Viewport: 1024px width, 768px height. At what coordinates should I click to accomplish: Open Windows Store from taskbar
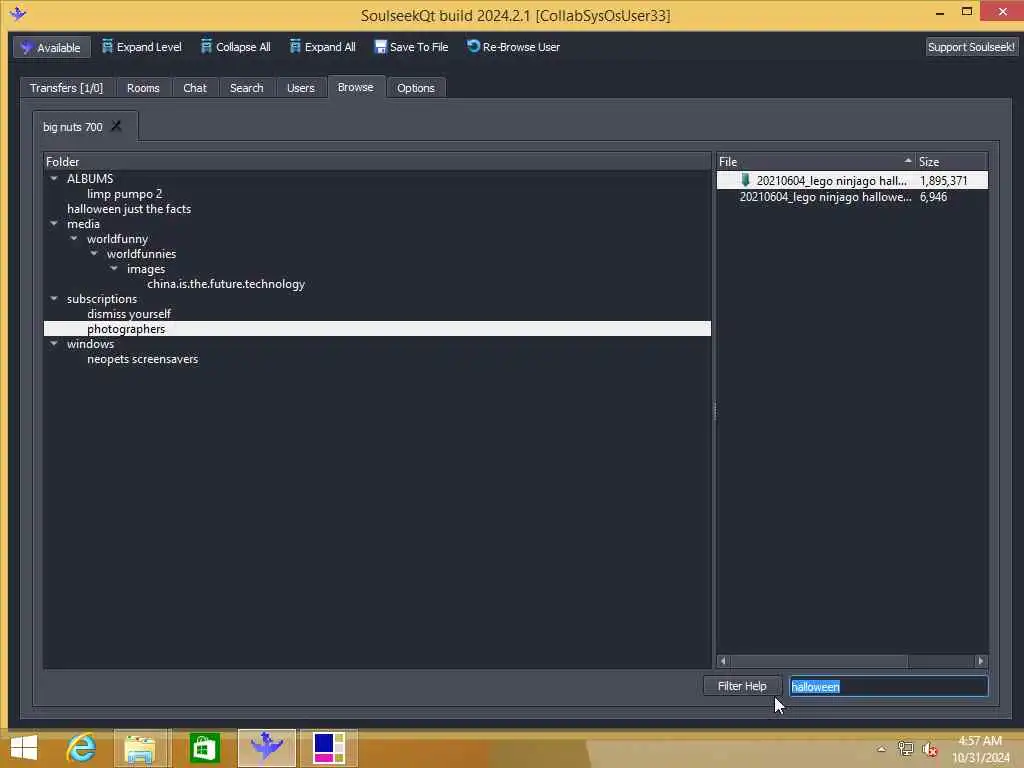204,748
